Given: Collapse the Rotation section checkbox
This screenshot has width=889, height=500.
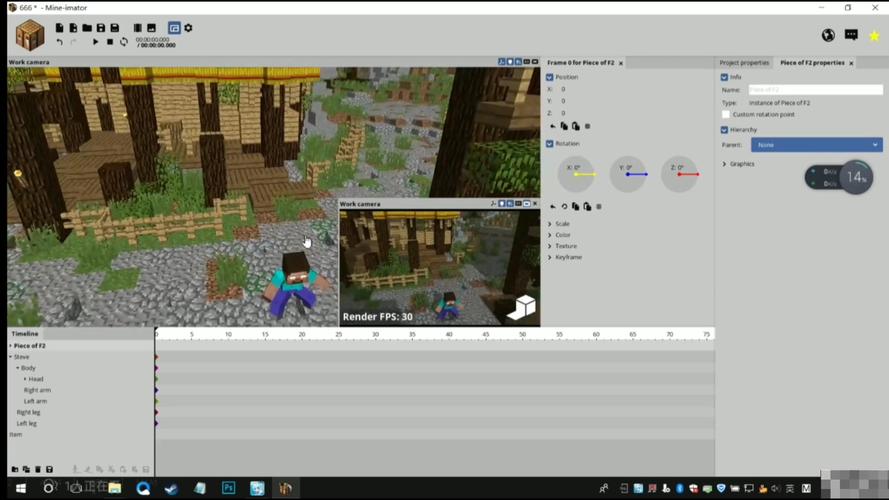Looking at the screenshot, I should [x=549, y=144].
